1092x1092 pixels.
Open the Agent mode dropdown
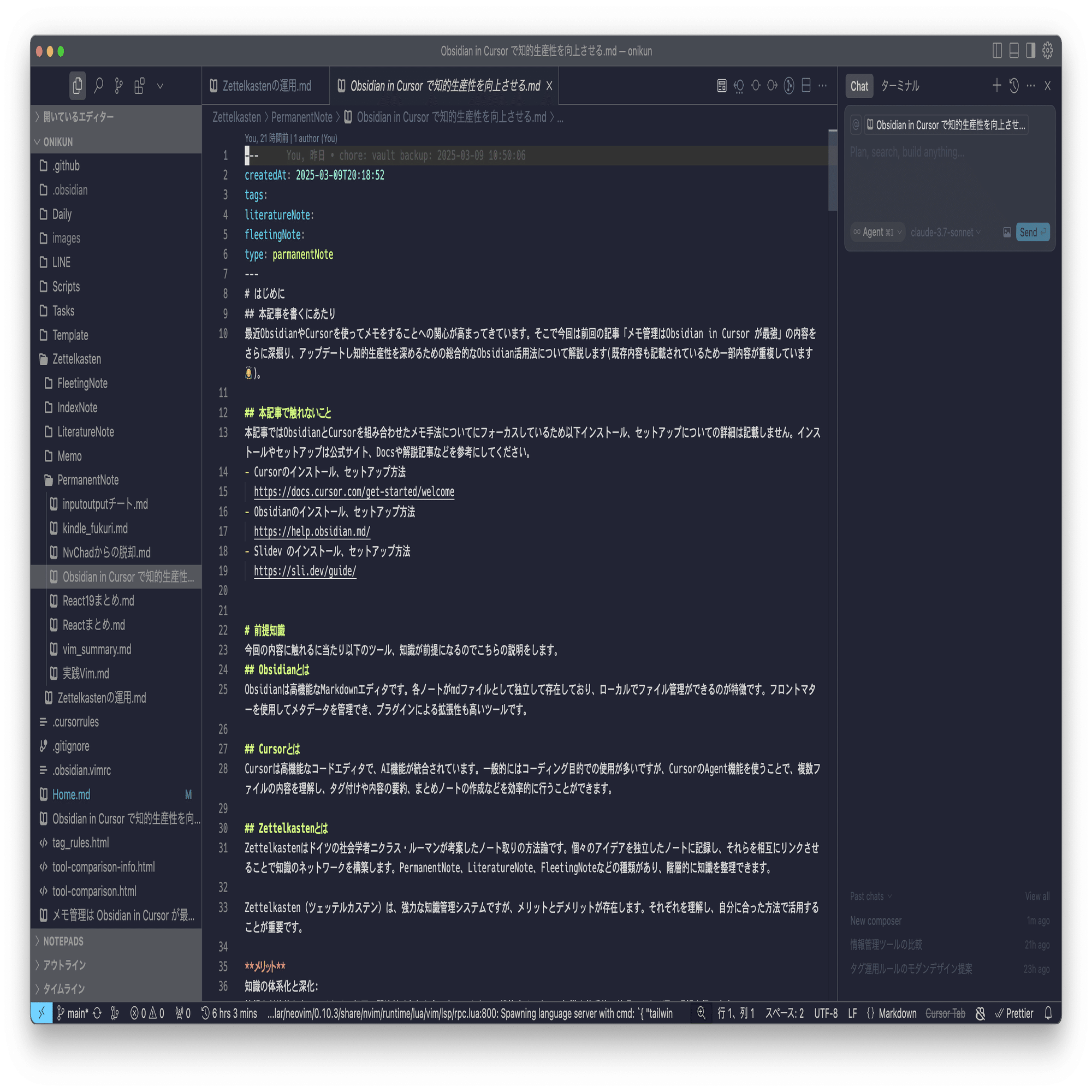[878, 232]
